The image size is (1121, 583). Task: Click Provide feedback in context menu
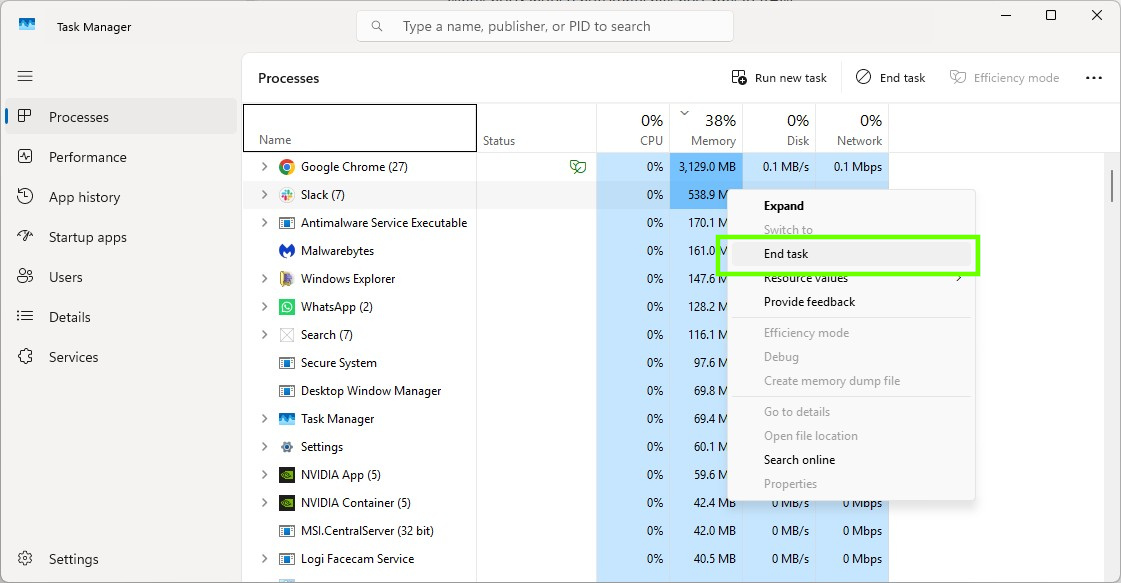point(809,302)
